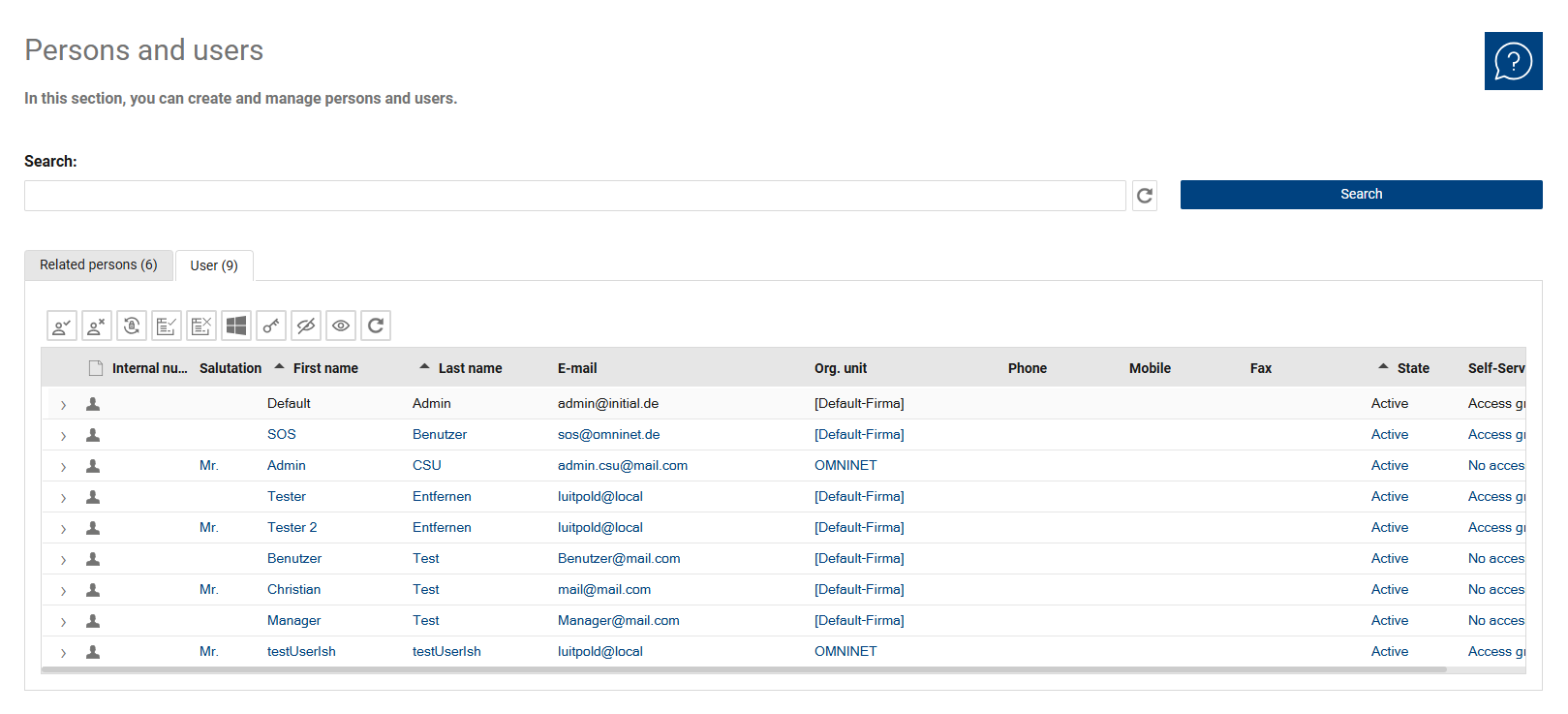Click the Fax column header

1261,368
